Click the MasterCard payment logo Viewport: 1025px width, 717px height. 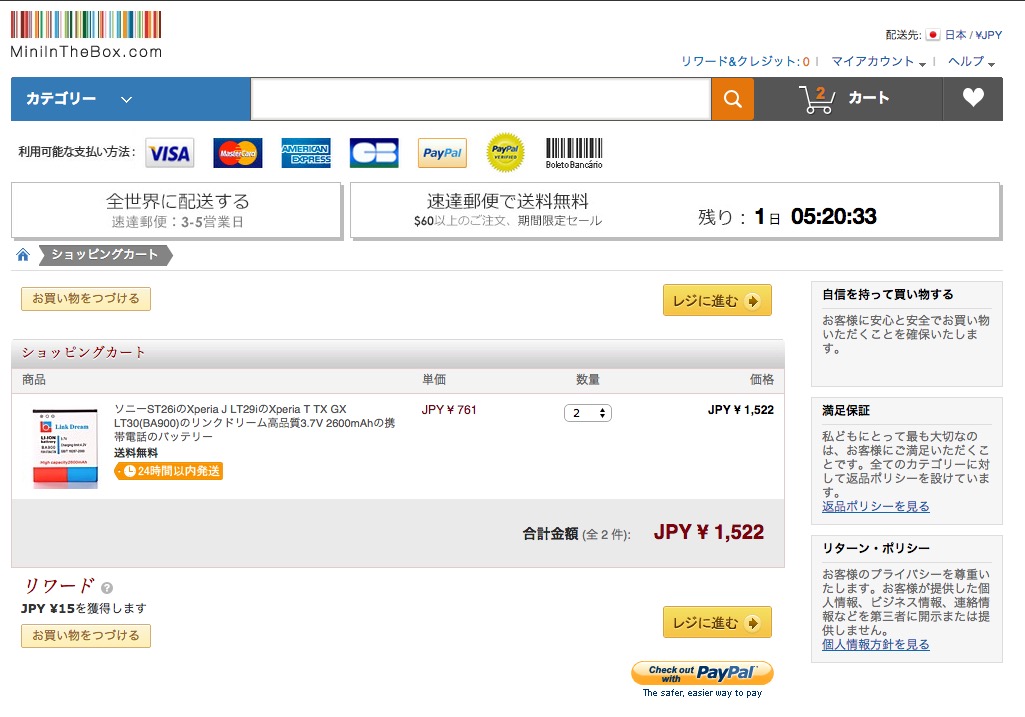point(238,153)
